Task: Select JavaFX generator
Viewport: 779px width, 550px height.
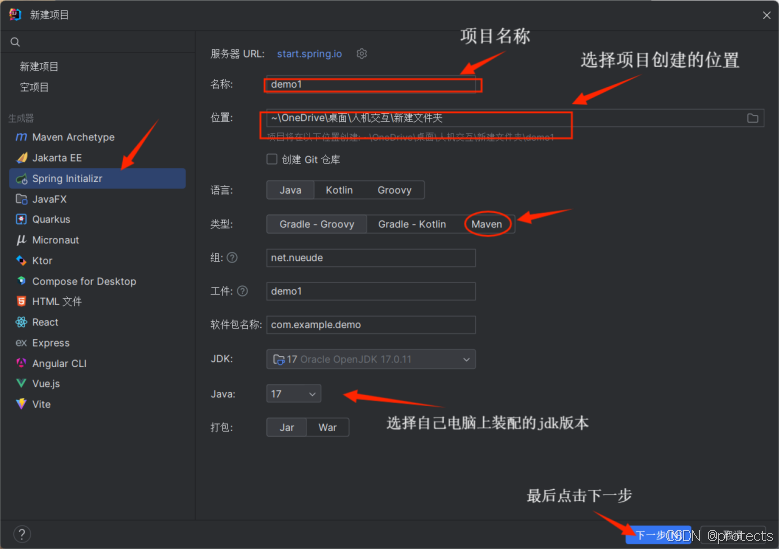Action: (97, 199)
